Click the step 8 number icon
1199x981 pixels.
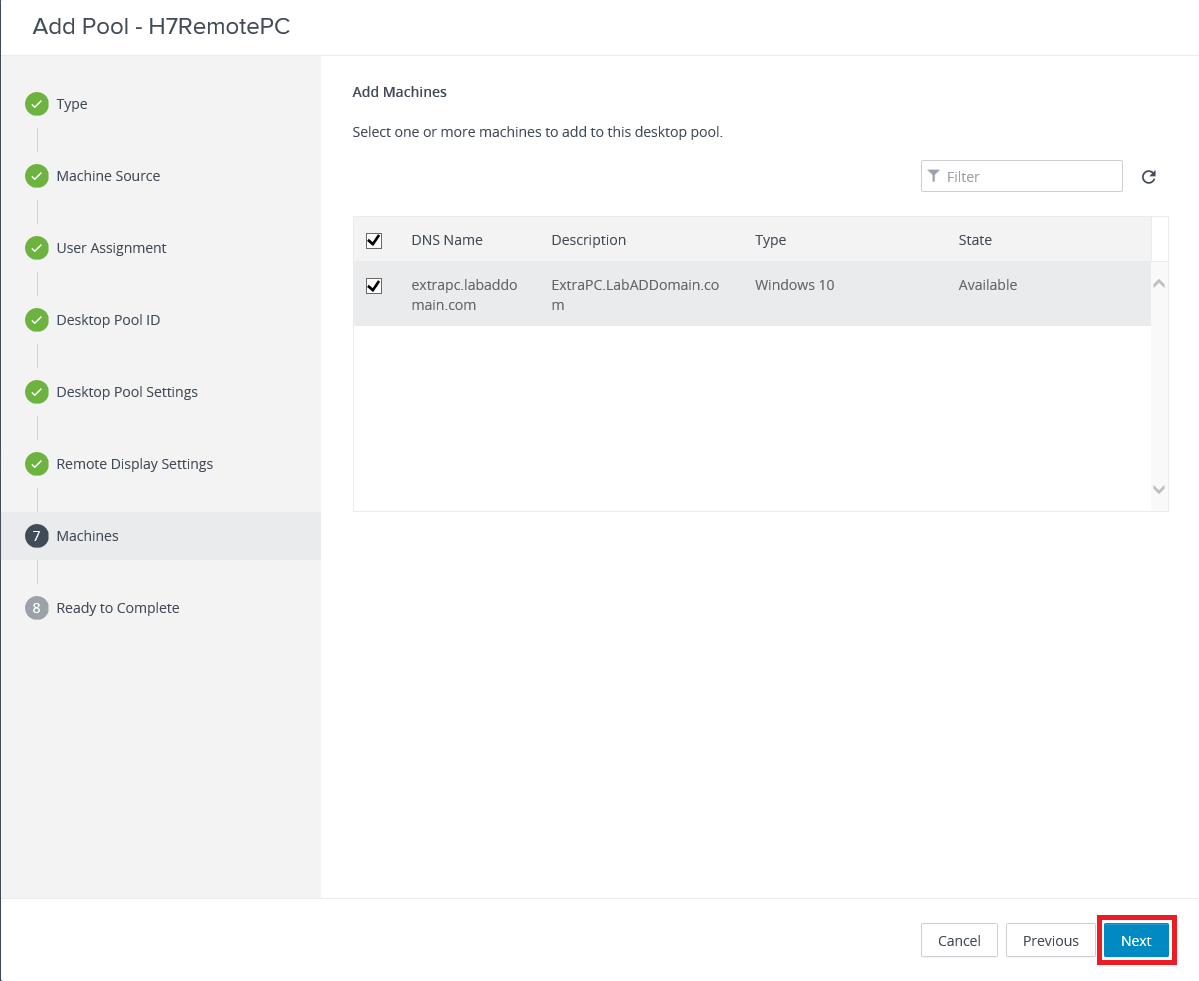pyautogui.click(x=37, y=608)
